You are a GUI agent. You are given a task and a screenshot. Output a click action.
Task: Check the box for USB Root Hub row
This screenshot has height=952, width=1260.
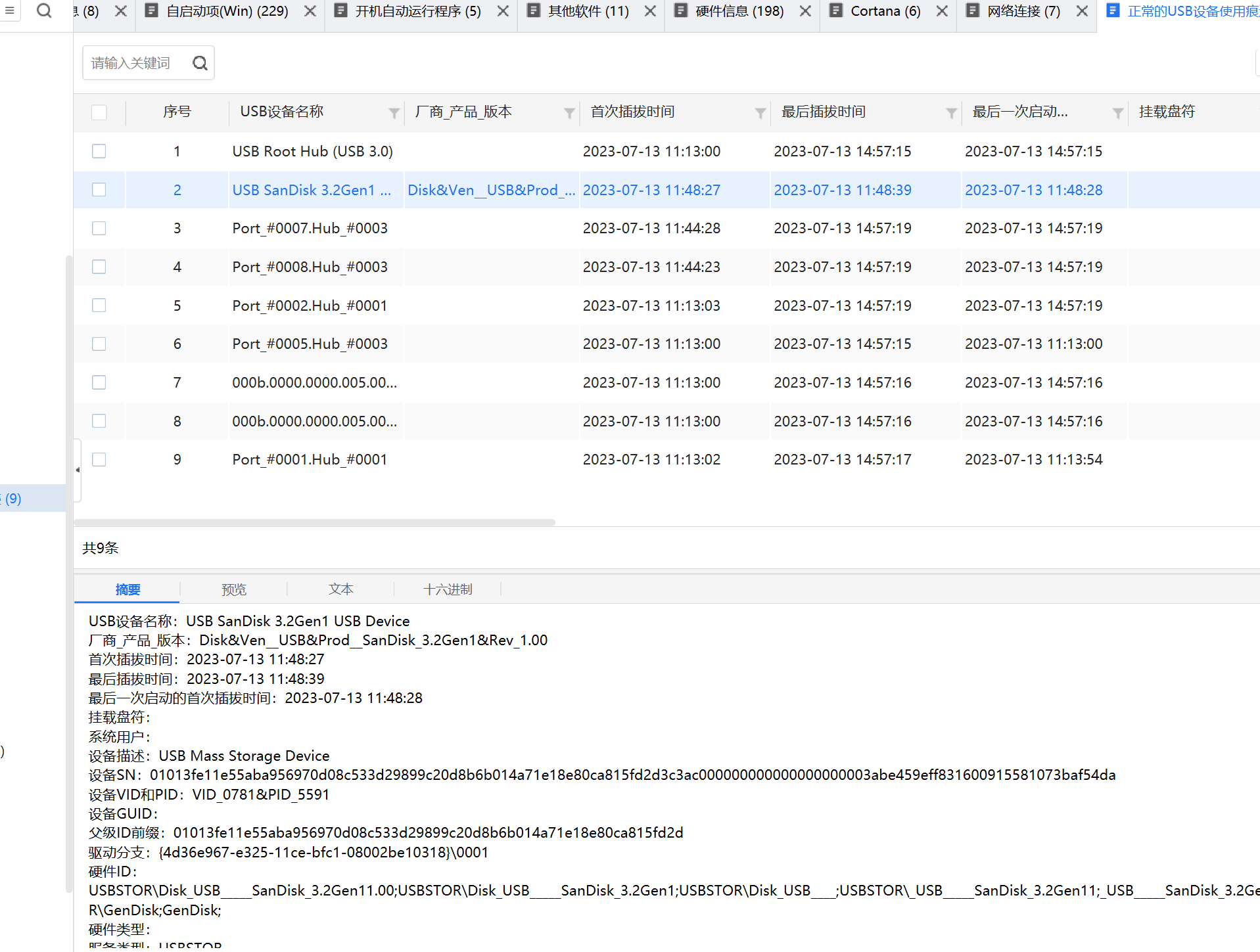[99, 151]
